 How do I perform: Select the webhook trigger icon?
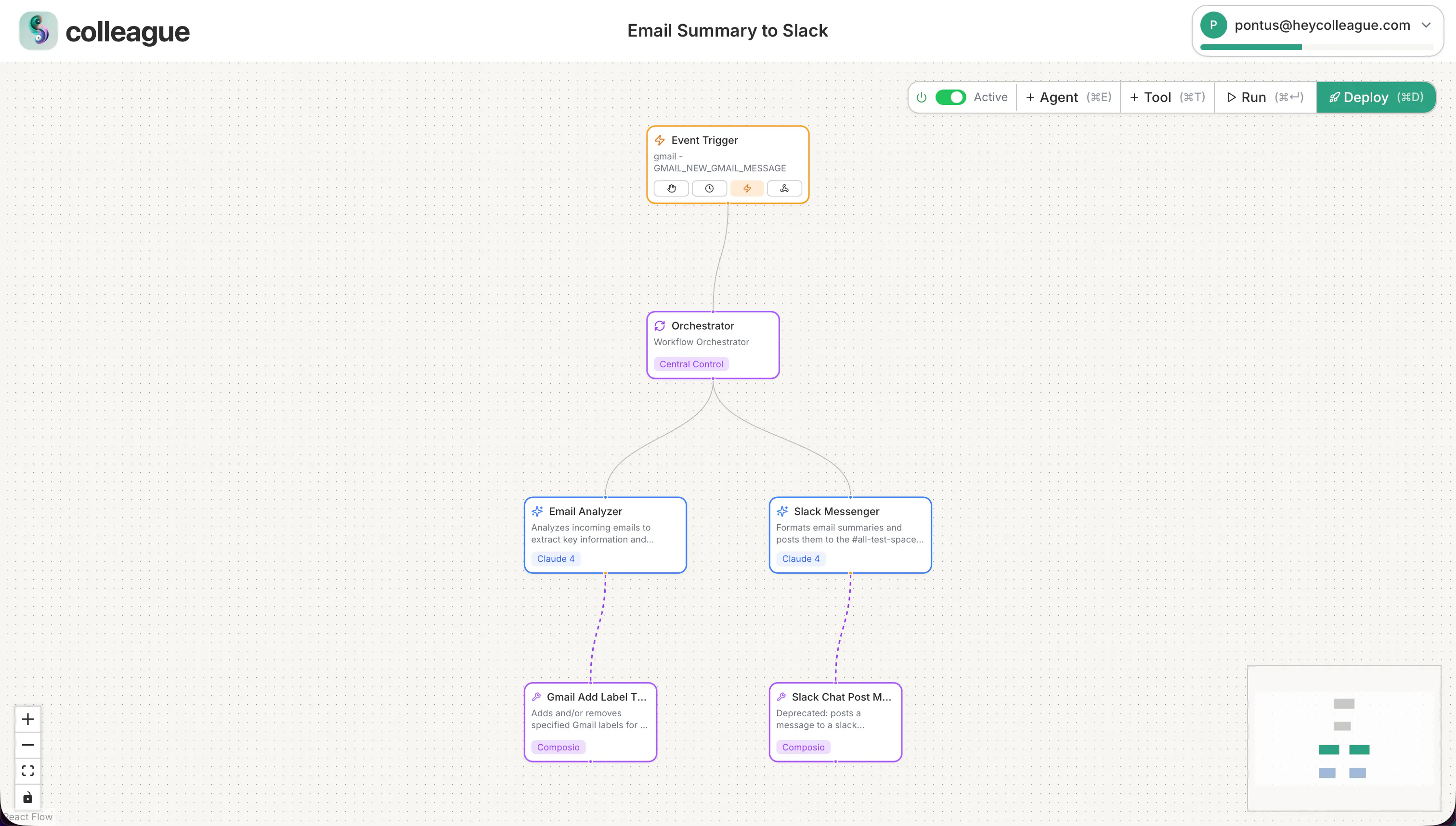[x=785, y=188]
